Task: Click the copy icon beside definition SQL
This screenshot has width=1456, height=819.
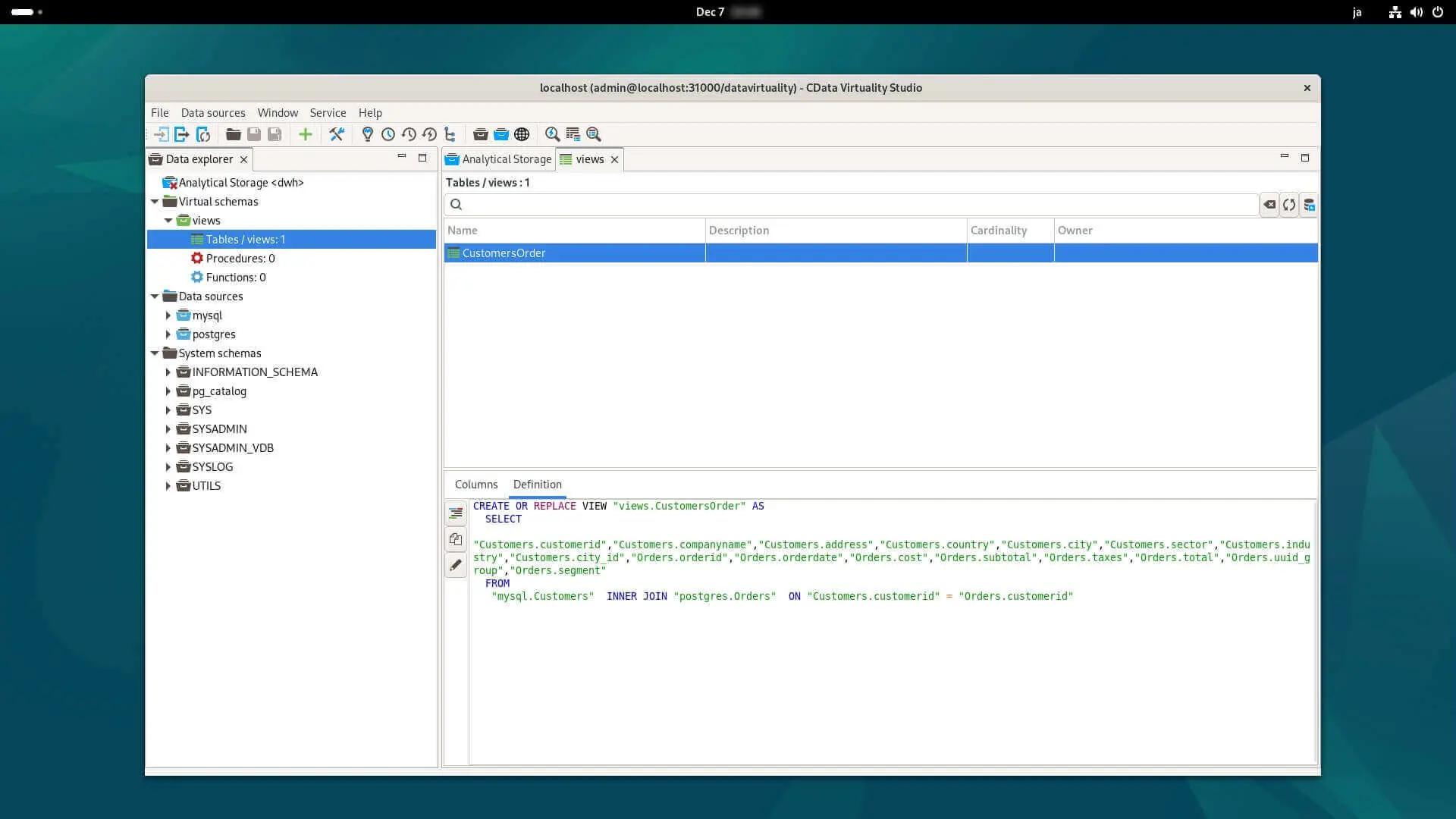Action: [x=456, y=539]
